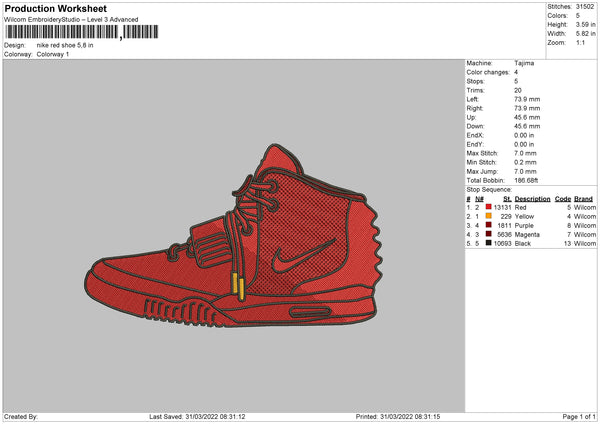
Task: Click the 'Stop Sequence:' heading
Action: click(x=489, y=190)
